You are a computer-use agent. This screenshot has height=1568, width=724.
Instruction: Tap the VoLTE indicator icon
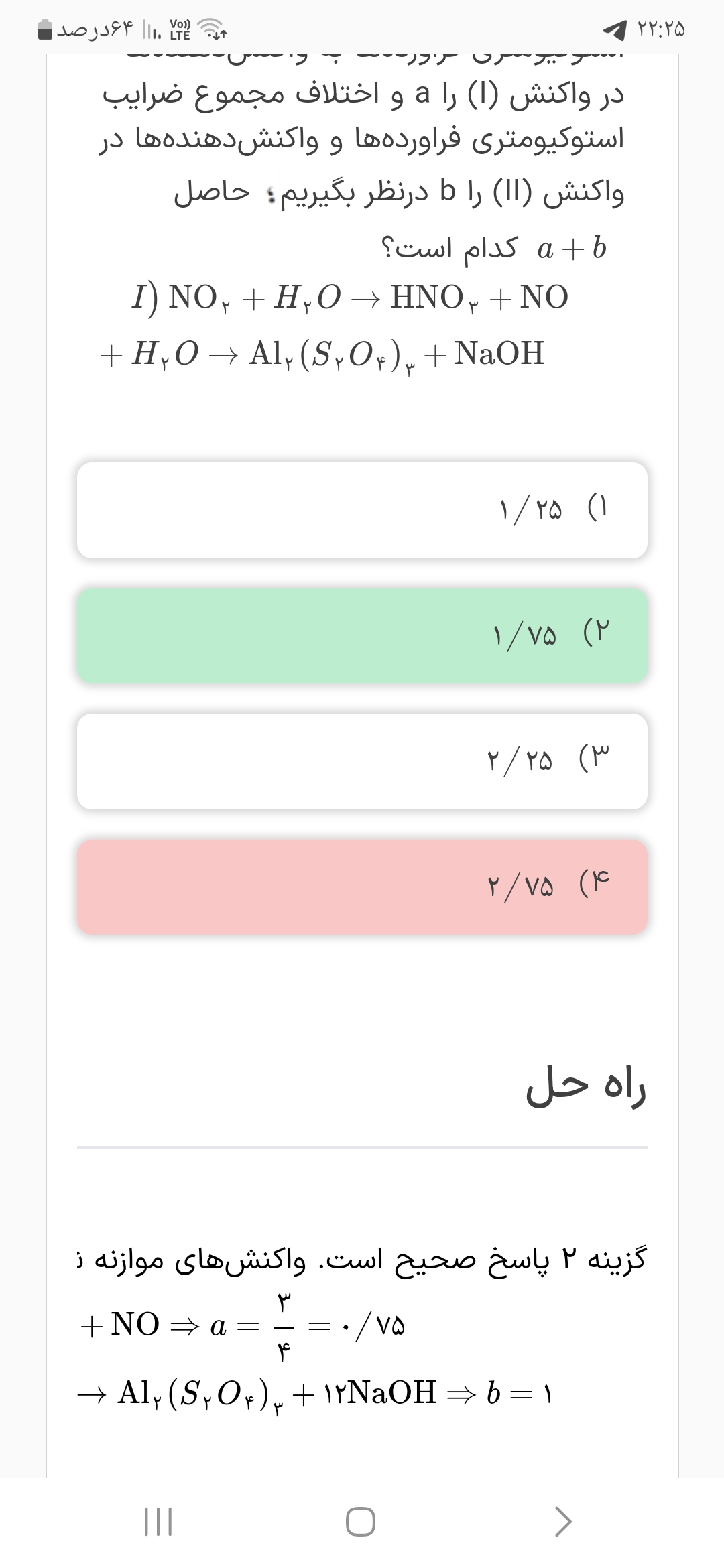(180, 29)
